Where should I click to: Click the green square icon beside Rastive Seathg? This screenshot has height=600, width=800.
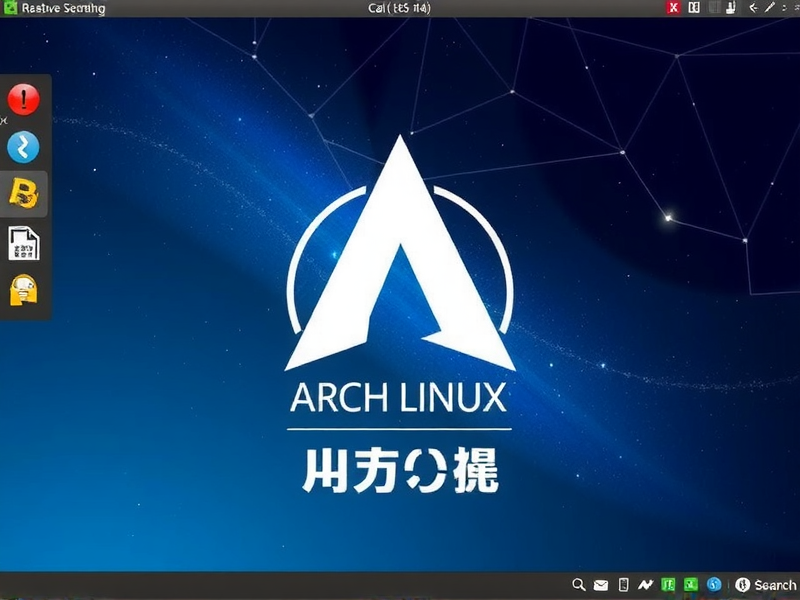[8, 7]
